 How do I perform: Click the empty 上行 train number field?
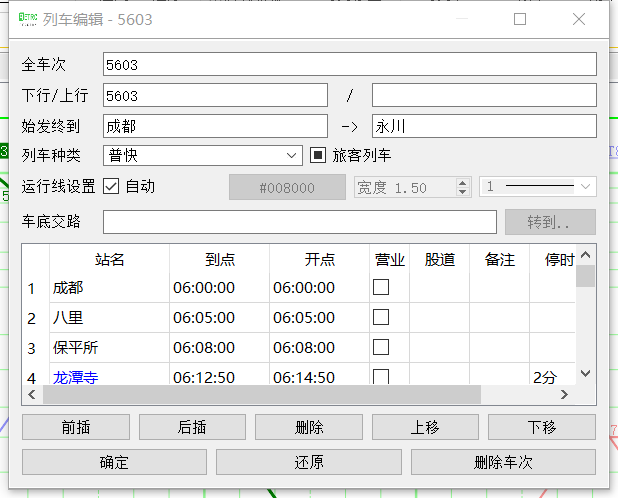coord(484,95)
